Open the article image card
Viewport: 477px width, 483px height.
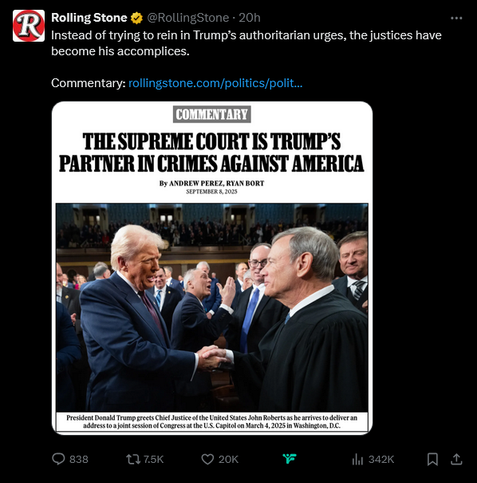[x=212, y=268]
